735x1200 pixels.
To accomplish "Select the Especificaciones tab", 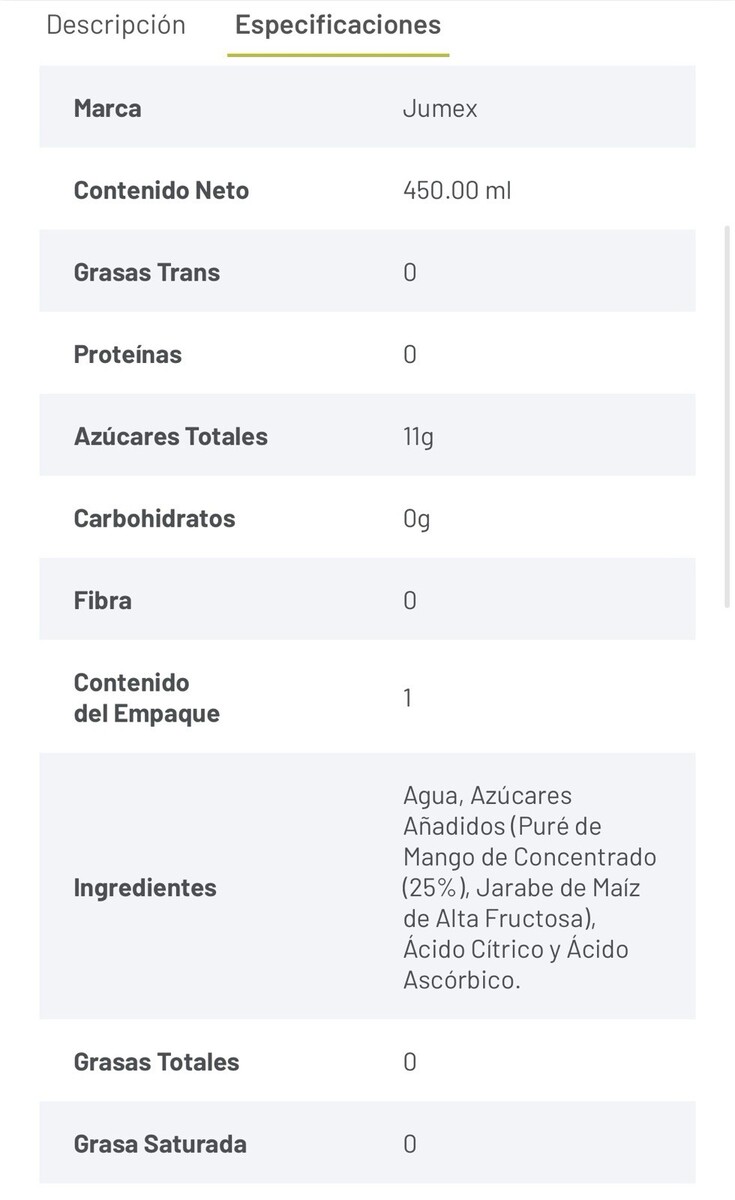I will point(337,25).
